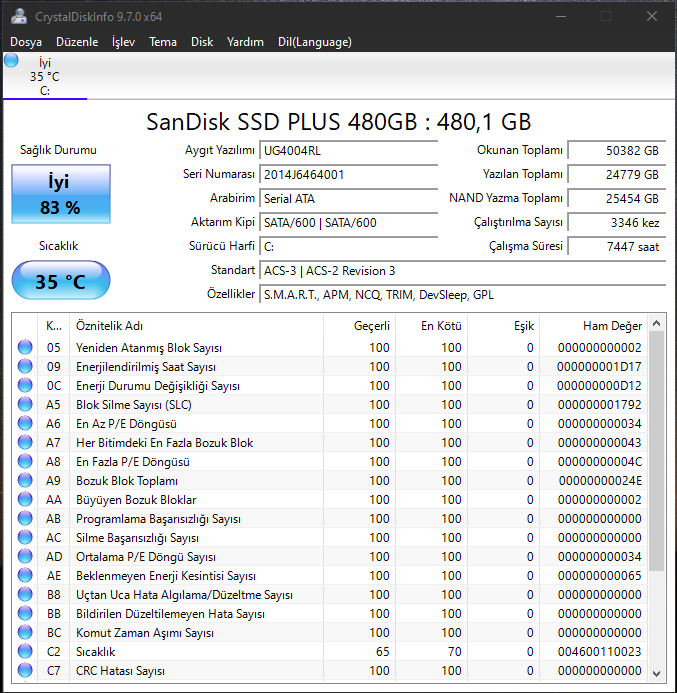Click the 35 °C temperature button

(61, 281)
